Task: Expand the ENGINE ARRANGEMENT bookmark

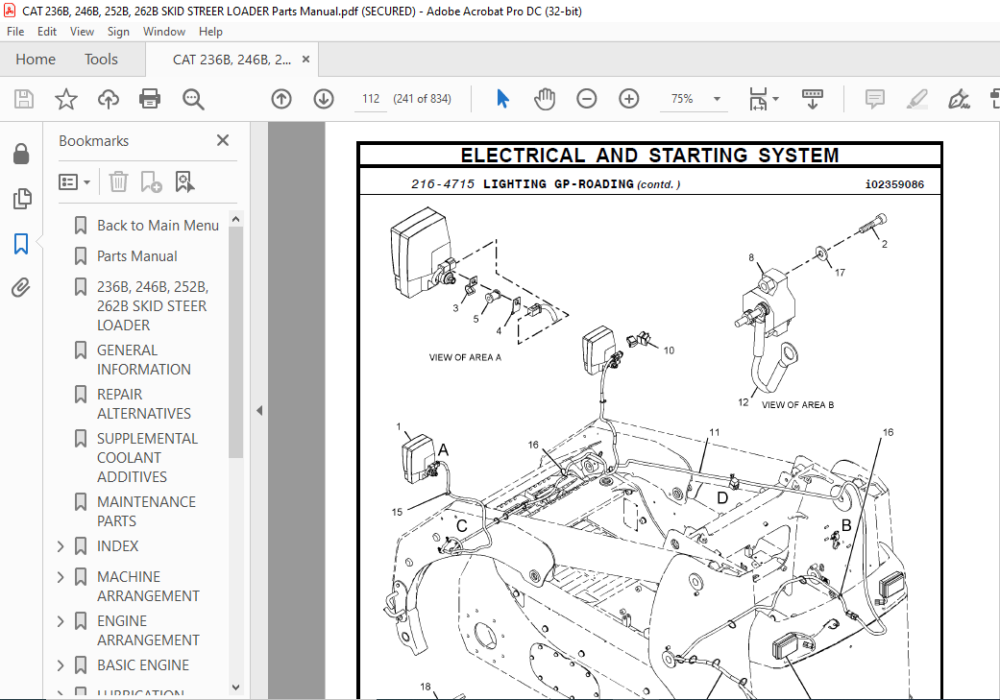Action: pos(61,621)
